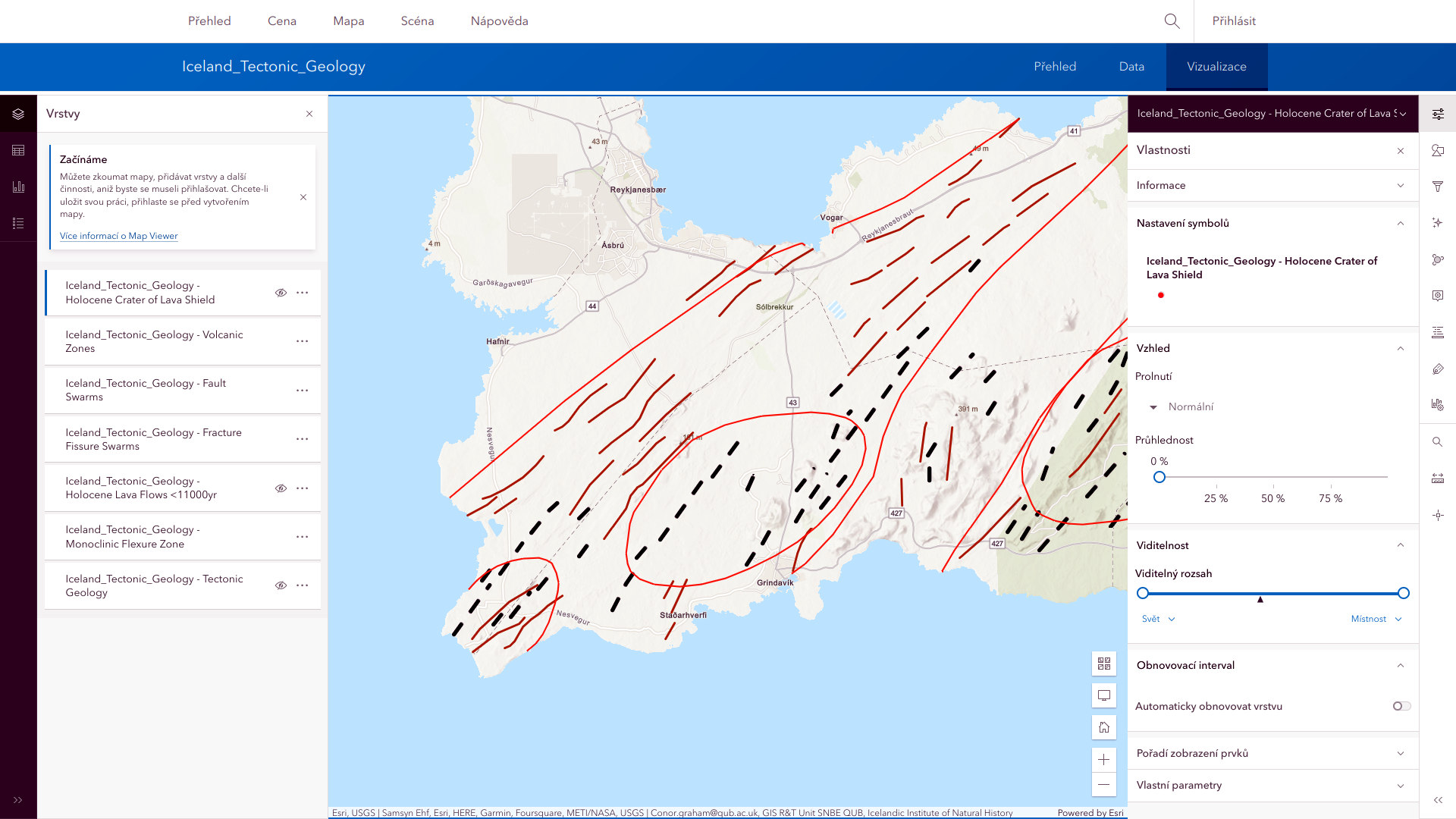Open options menu for Fault Swarms layer

[x=303, y=391]
